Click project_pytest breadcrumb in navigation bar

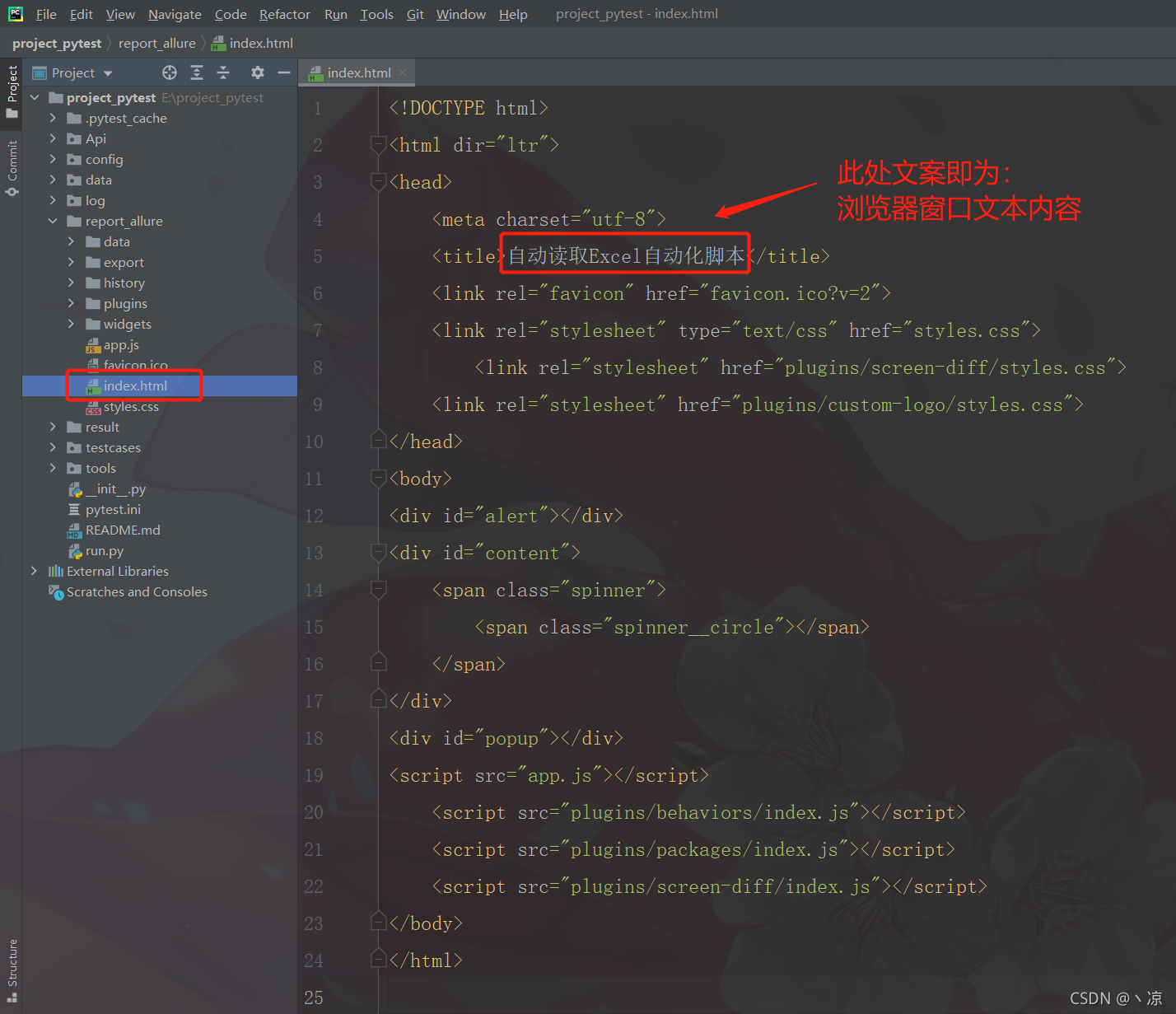tap(57, 43)
